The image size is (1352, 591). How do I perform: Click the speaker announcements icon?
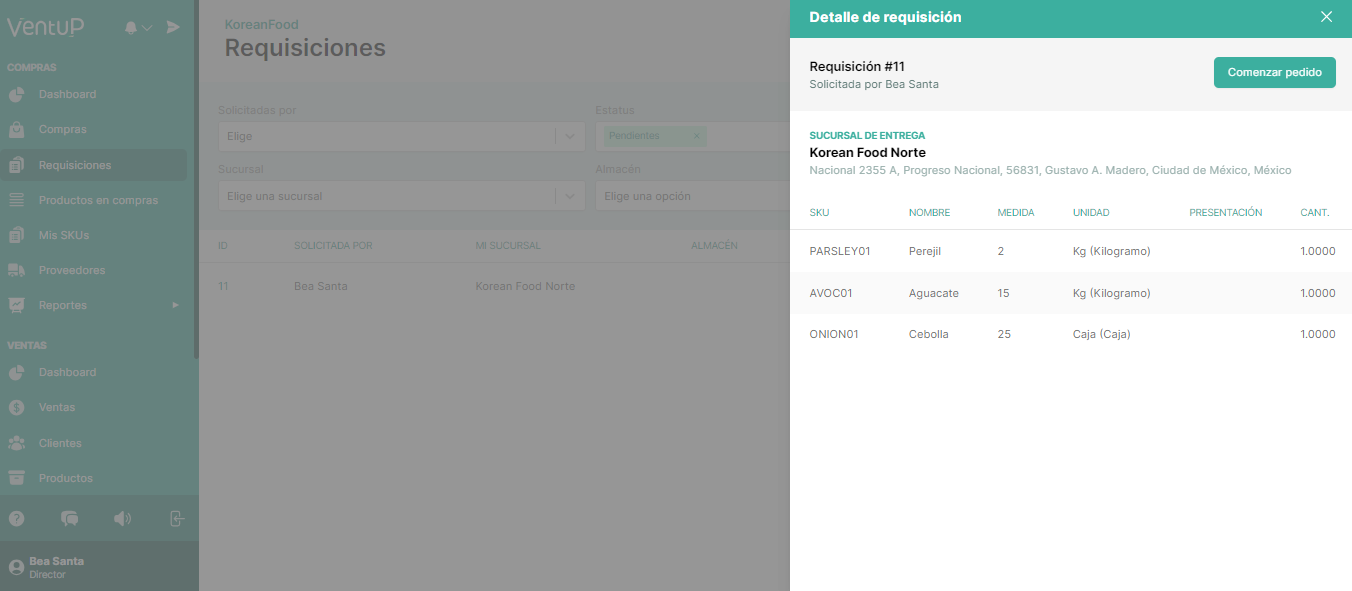click(x=122, y=518)
